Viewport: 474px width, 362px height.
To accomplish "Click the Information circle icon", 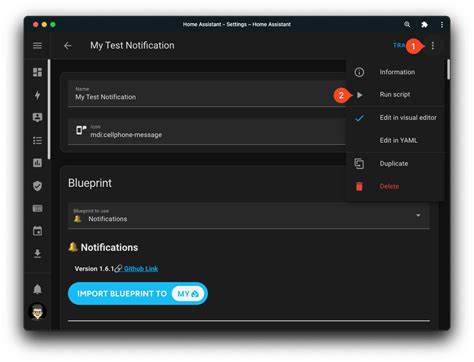I will point(359,72).
